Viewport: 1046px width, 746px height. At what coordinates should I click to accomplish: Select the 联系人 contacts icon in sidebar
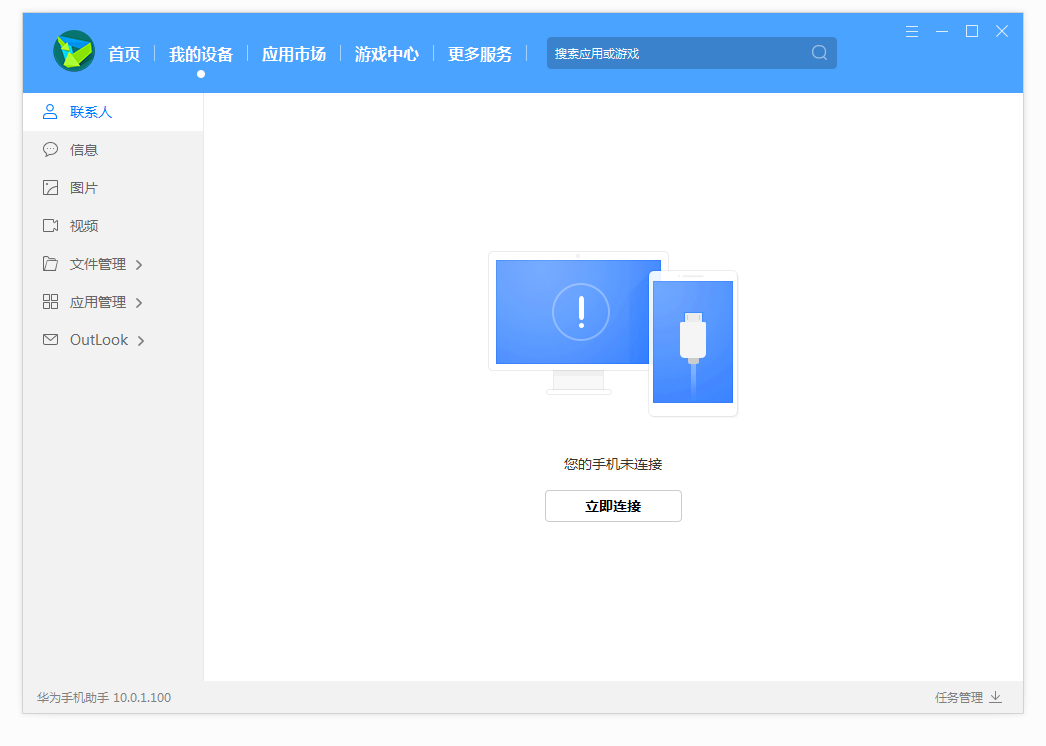tap(50, 111)
